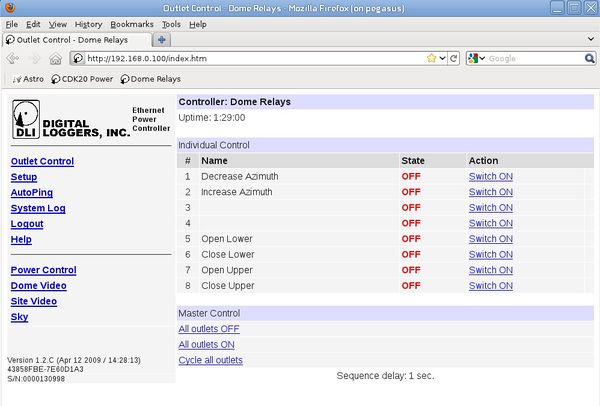Open the Edit menu
Image resolution: width=600 pixels, height=406 pixels.
point(33,24)
